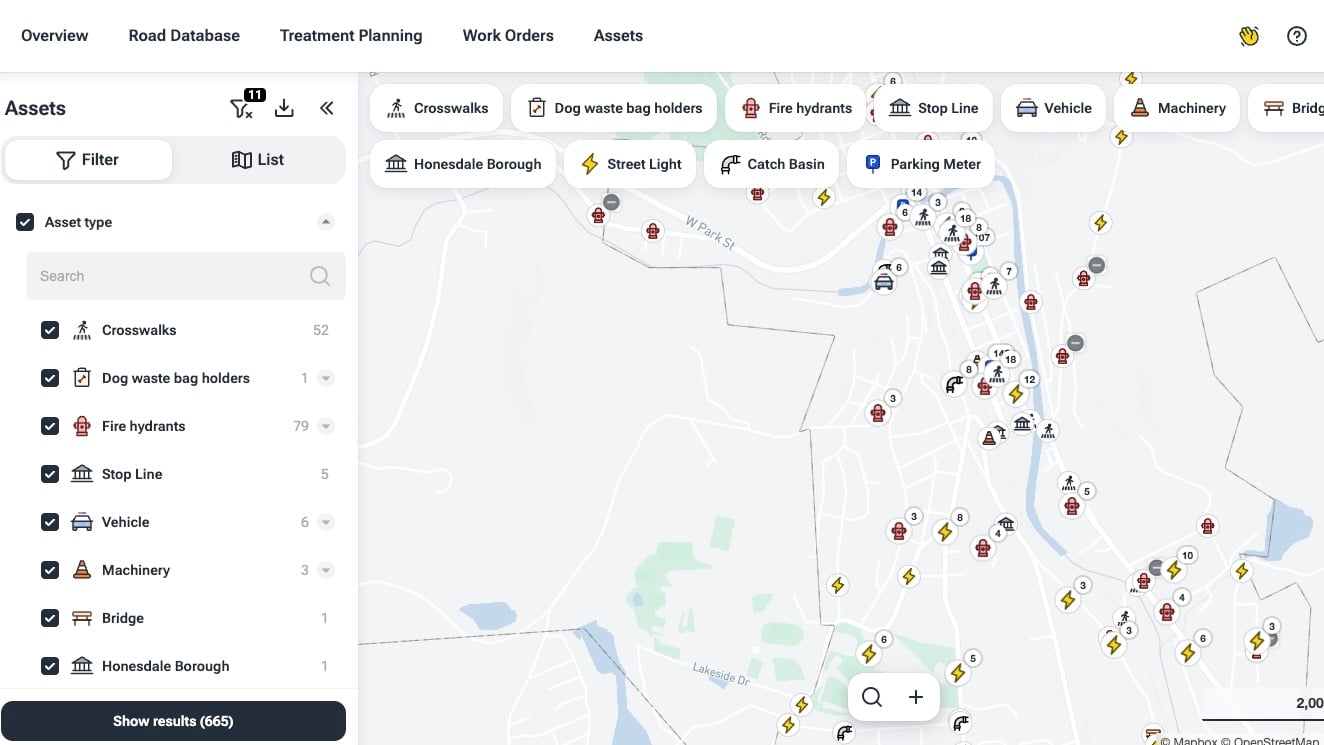Click the Catch Basin map chip
The height and width of the screenshot is (745, 1324).
[x=772, y=164]
